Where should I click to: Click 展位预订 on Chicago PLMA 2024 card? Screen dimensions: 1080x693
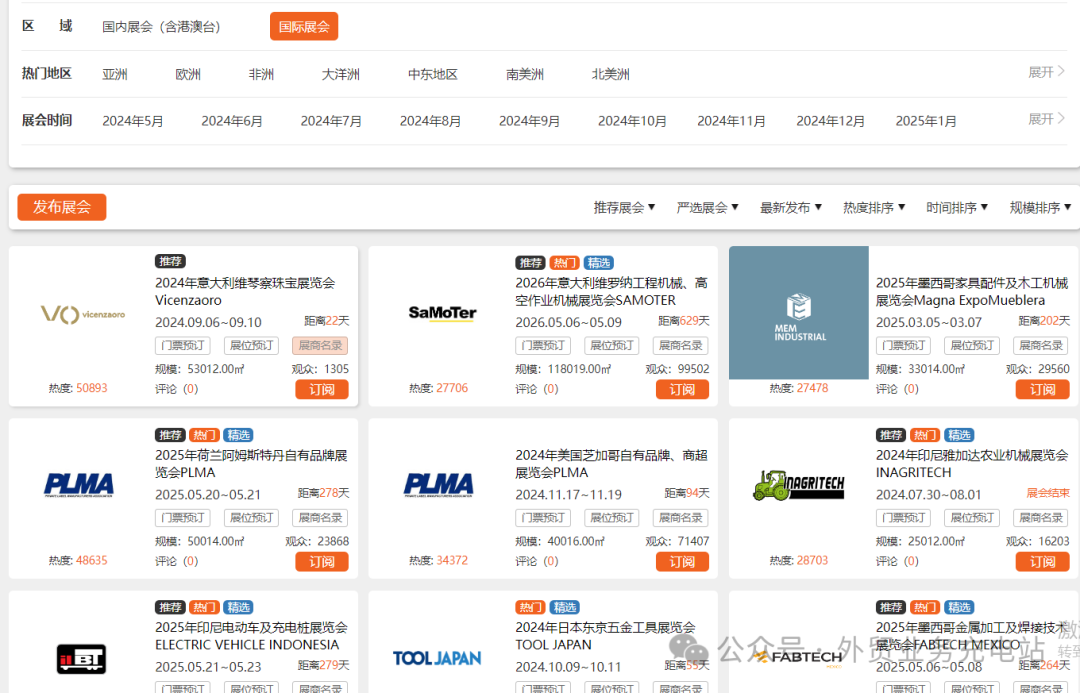612,517
